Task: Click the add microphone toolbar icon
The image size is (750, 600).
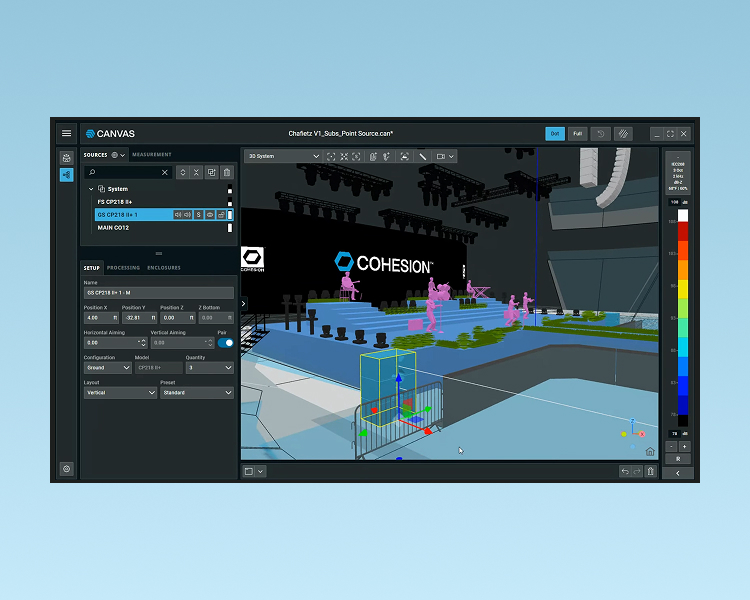Action: tap(386, 156)
